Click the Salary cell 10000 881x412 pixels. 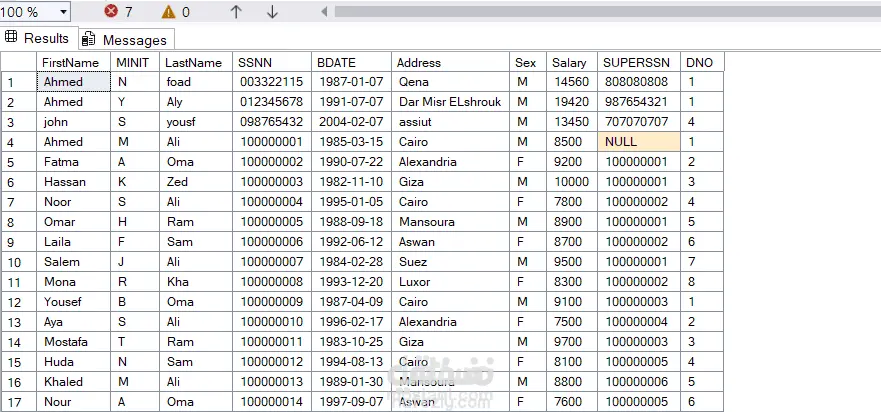[571, 182]
